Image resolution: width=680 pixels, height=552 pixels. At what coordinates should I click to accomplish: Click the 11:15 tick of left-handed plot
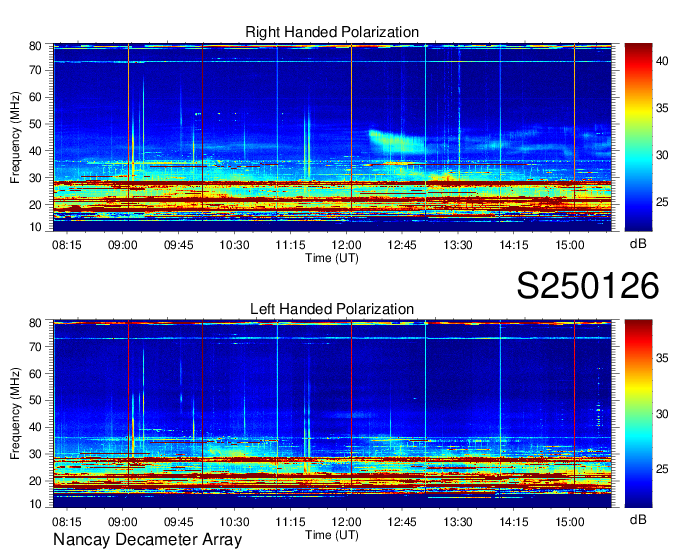pyautogui.click(x=291, y=522)
